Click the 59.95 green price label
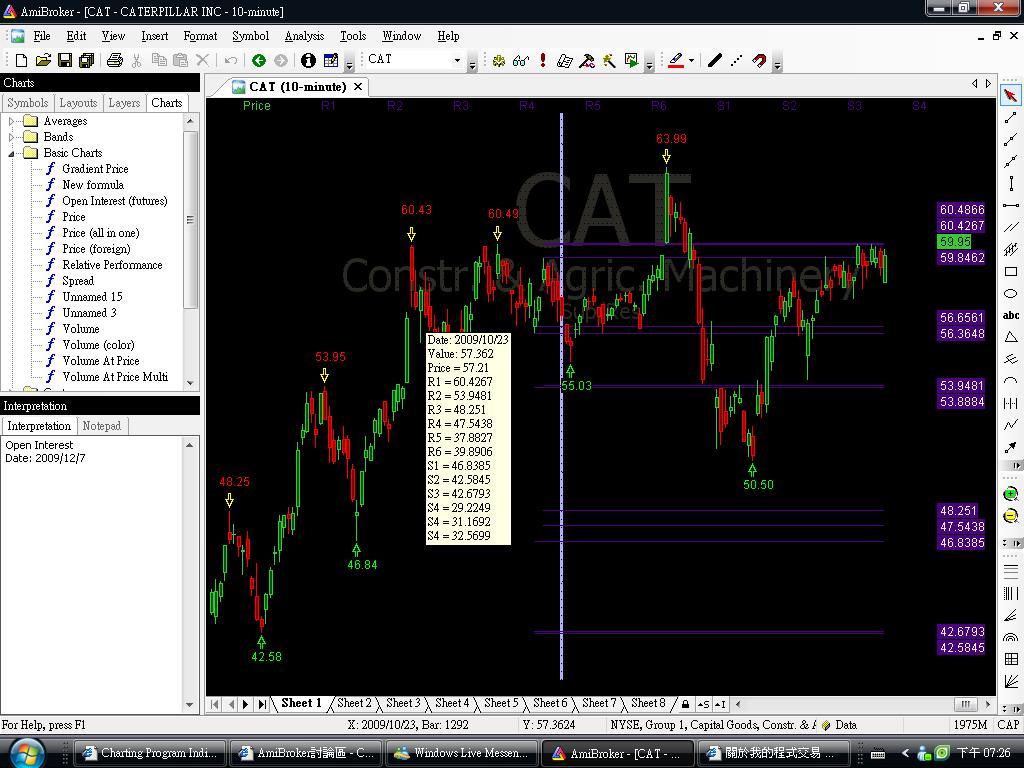Image resolution: width=1024 pixels, height=768 pixels. [955, 242]
